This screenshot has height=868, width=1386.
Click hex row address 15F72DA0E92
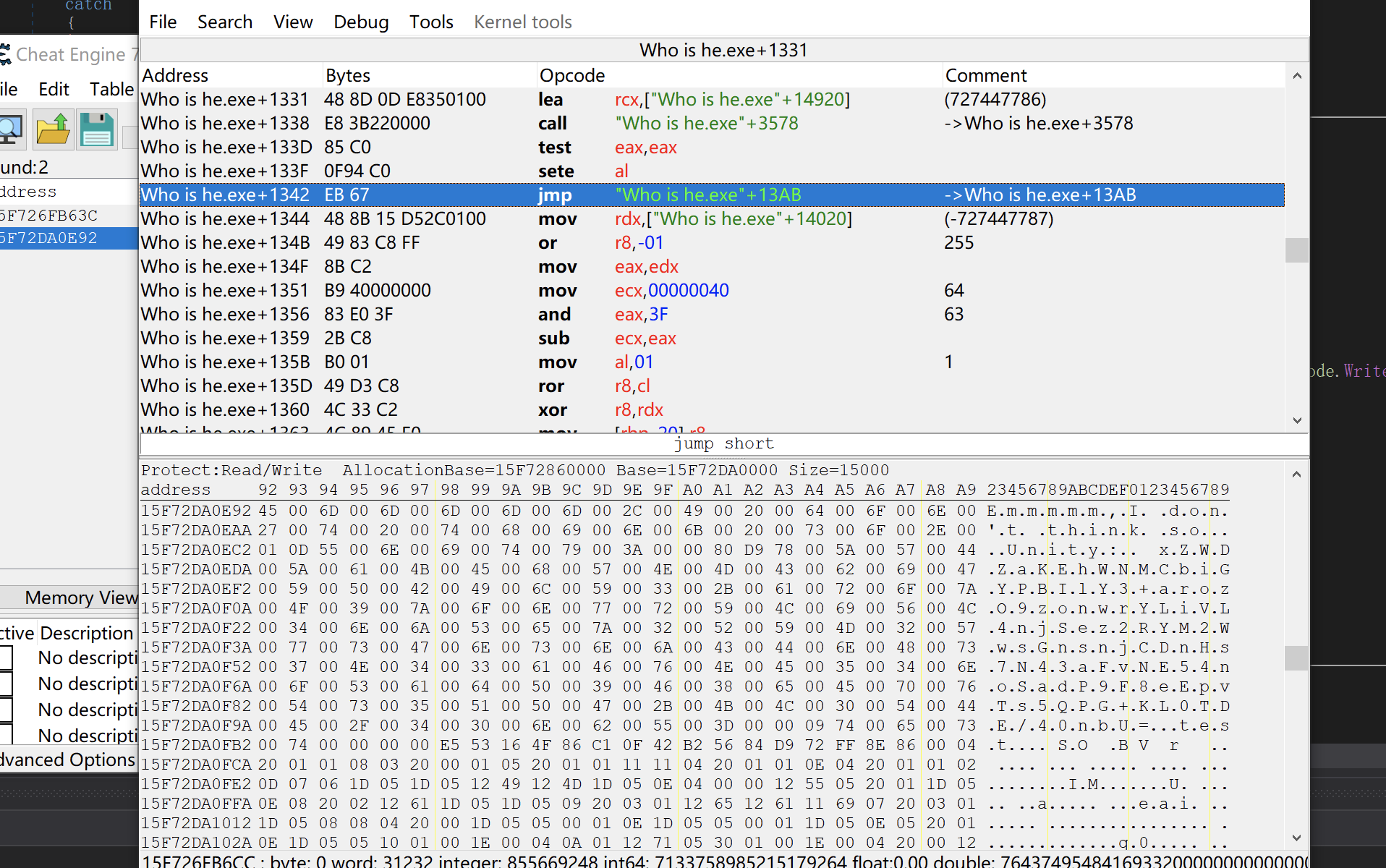coord(196,511)
